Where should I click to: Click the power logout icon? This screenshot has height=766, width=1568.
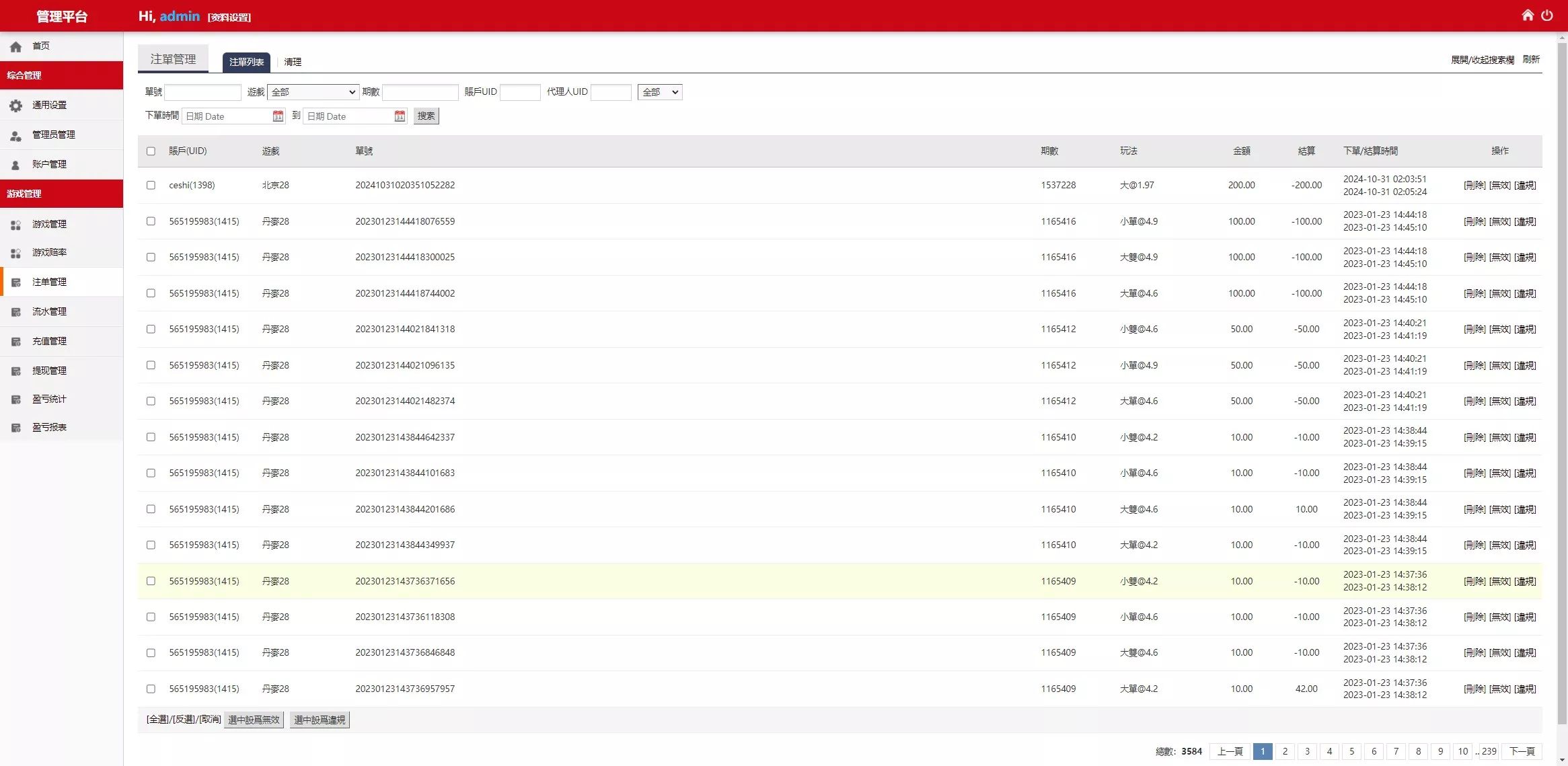pos(1547,15)
